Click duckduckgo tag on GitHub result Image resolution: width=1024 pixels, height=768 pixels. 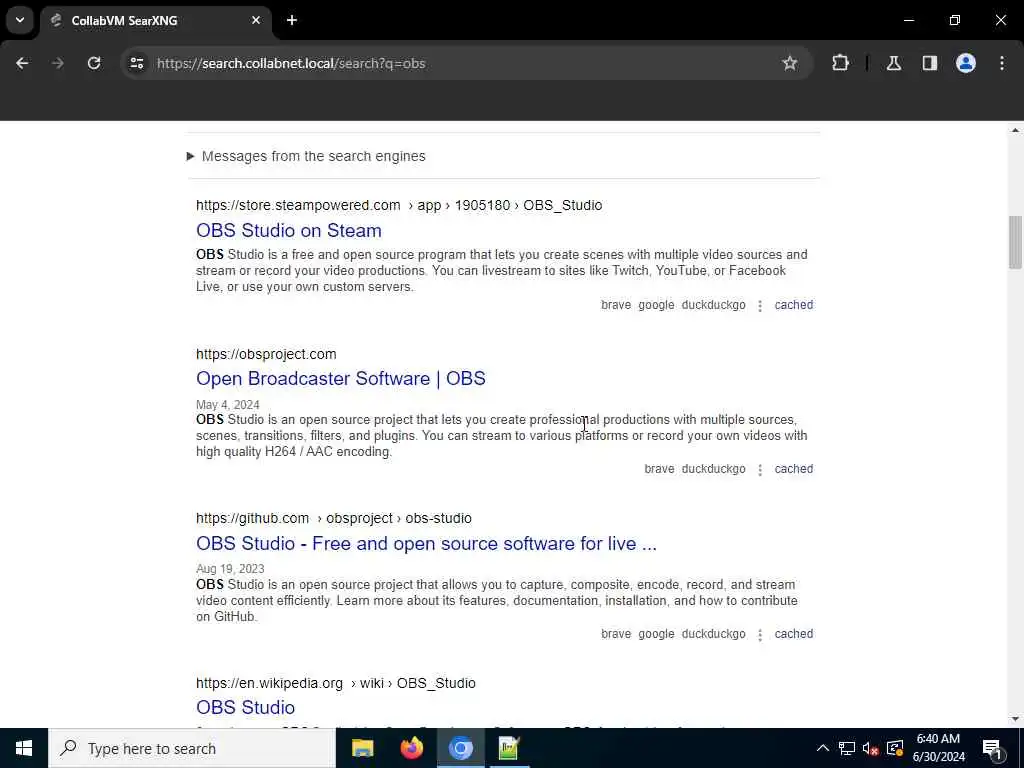click(713, 634)
